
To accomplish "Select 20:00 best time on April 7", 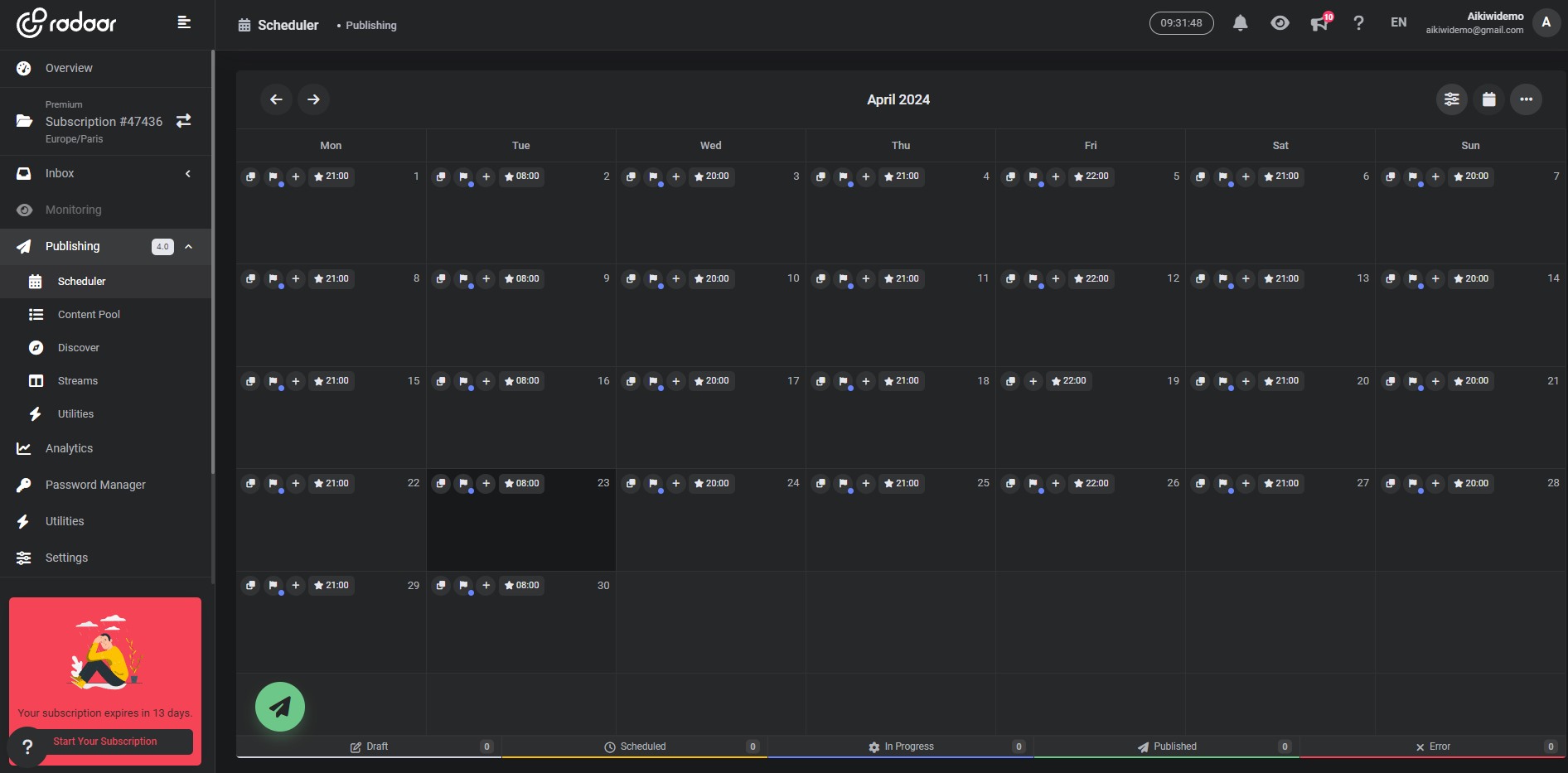I will [x=1471, y=176].
